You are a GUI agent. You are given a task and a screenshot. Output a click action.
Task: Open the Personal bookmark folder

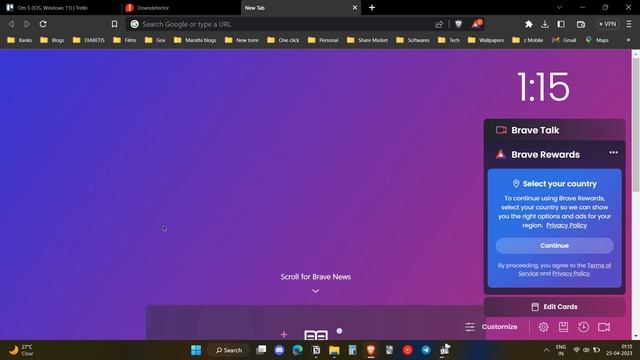click(323, 40)
